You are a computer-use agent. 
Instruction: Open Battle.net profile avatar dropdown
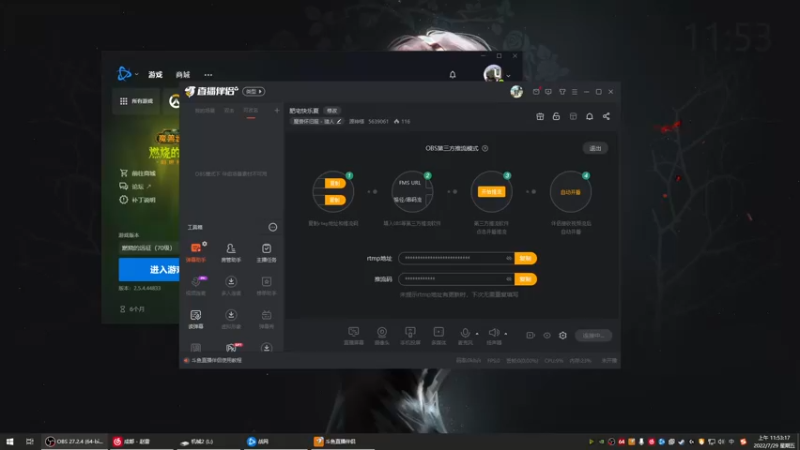coord(496,74)
